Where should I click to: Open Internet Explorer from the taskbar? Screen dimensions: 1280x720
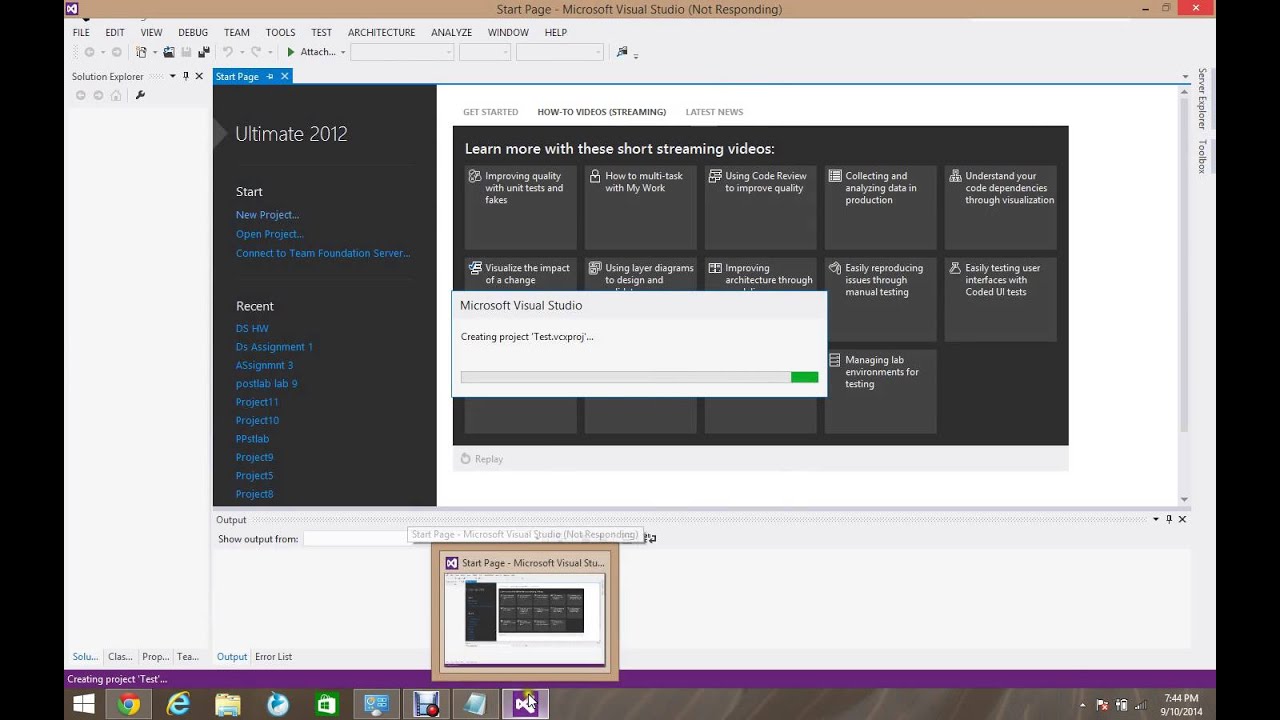click(x=178, y=704)
